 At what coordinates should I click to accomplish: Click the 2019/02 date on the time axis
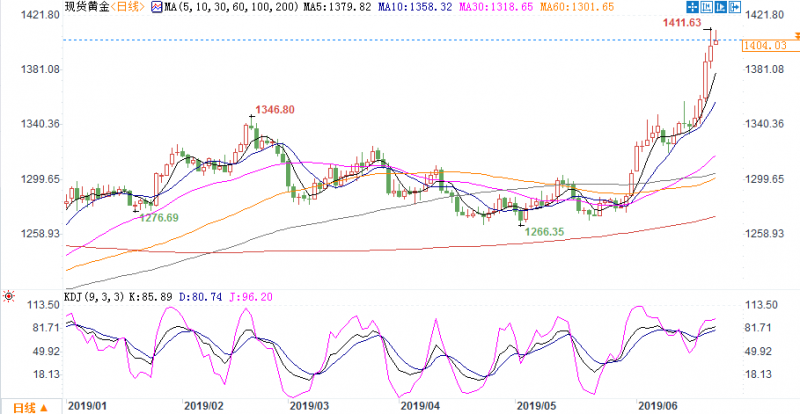205,407
